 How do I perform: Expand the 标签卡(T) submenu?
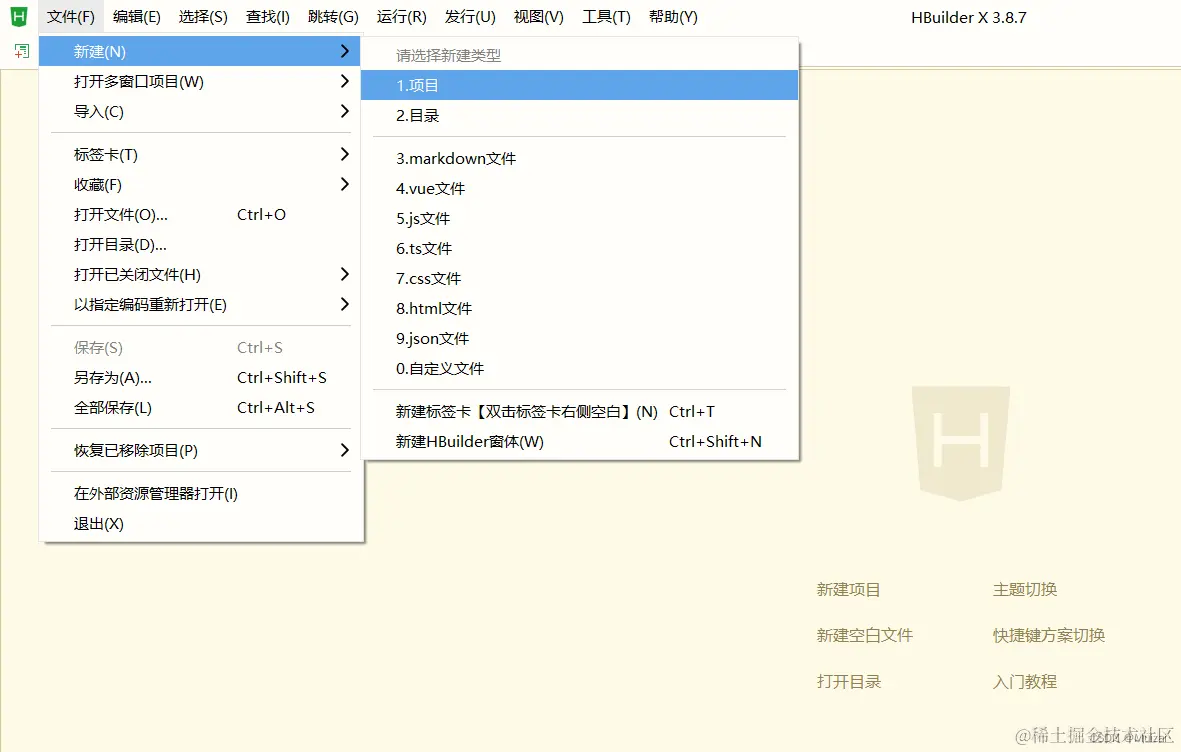coord(200,154)
